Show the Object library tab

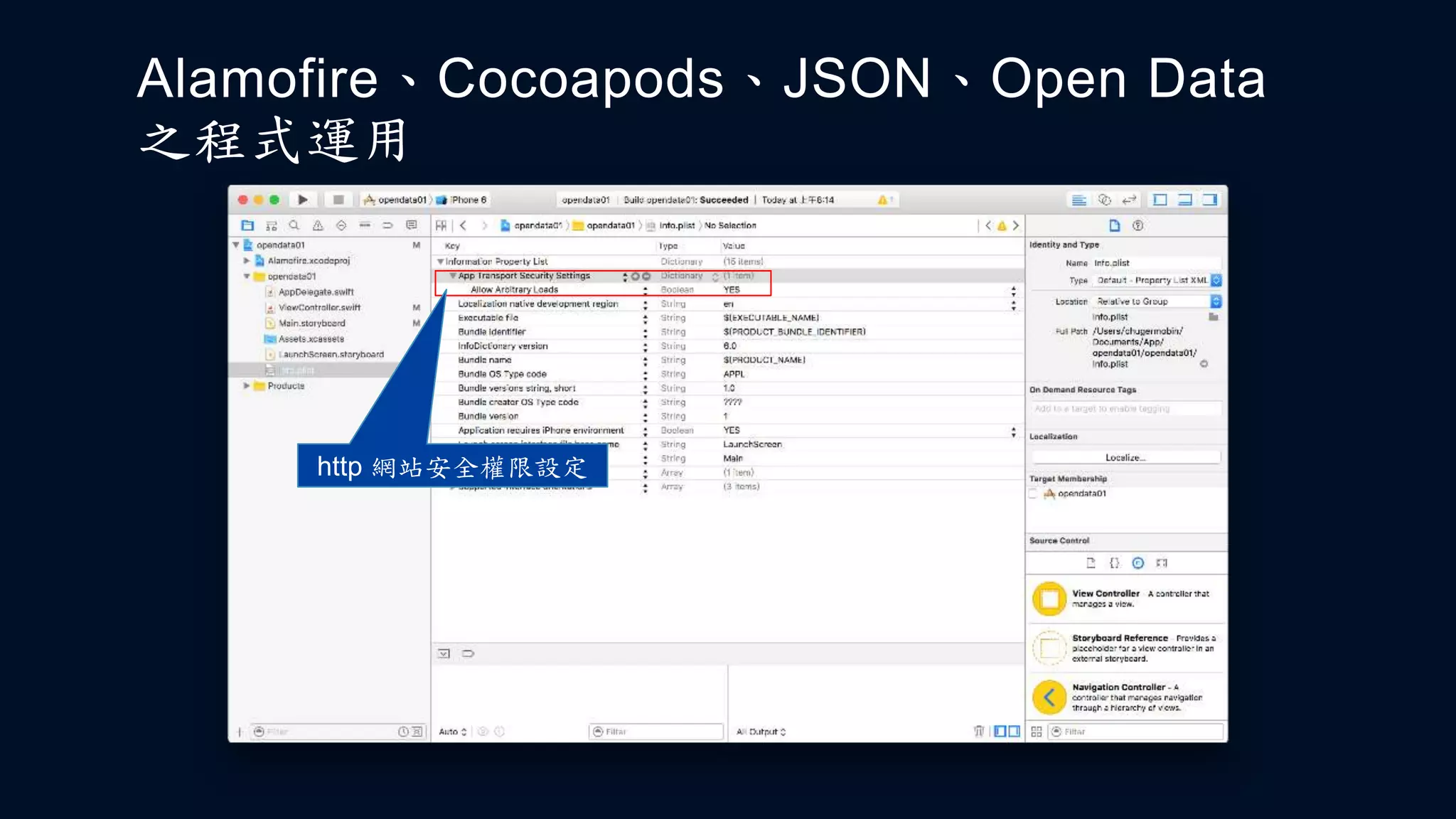coord(1138,563)
